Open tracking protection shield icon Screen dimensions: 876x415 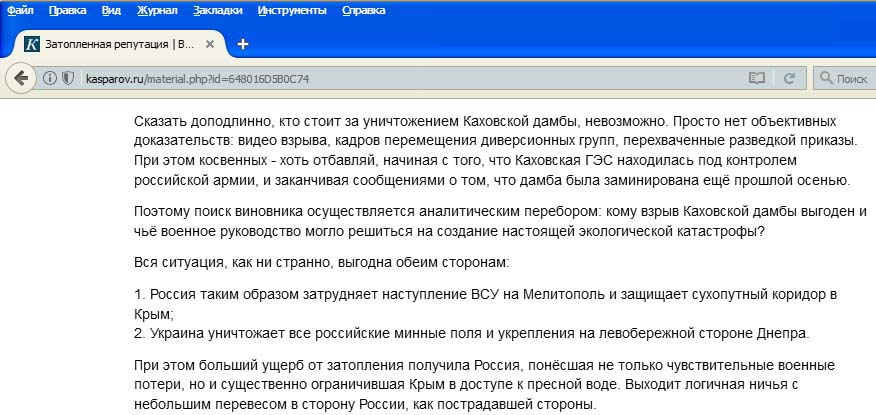[68, 79]
